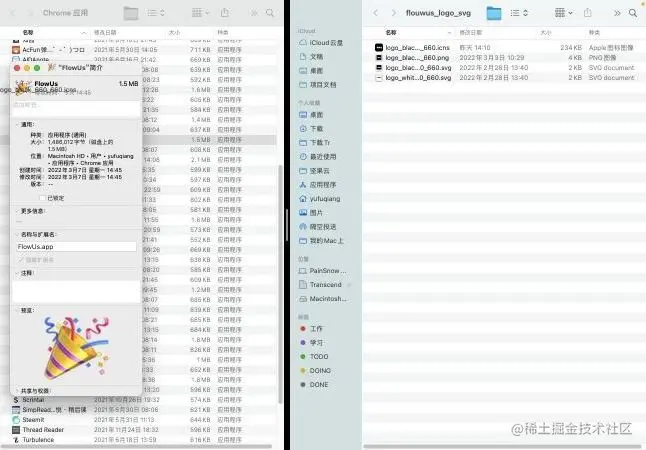Select the logo_whit...0_660.svg file
The height and width of the screenshot is (450, 646).
click(504, 78)
